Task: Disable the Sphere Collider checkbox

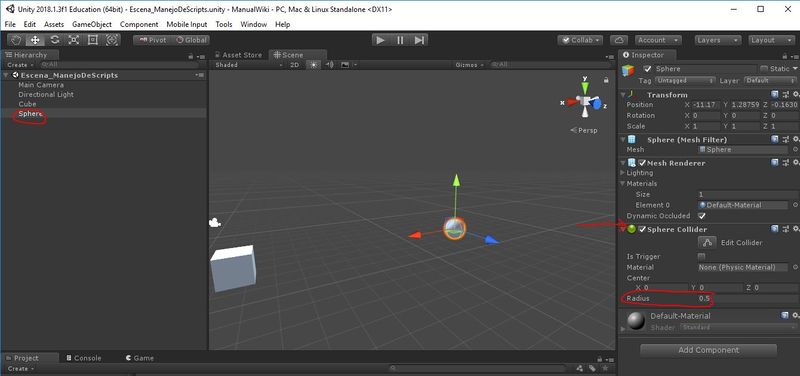Action: tap(642, 229)
